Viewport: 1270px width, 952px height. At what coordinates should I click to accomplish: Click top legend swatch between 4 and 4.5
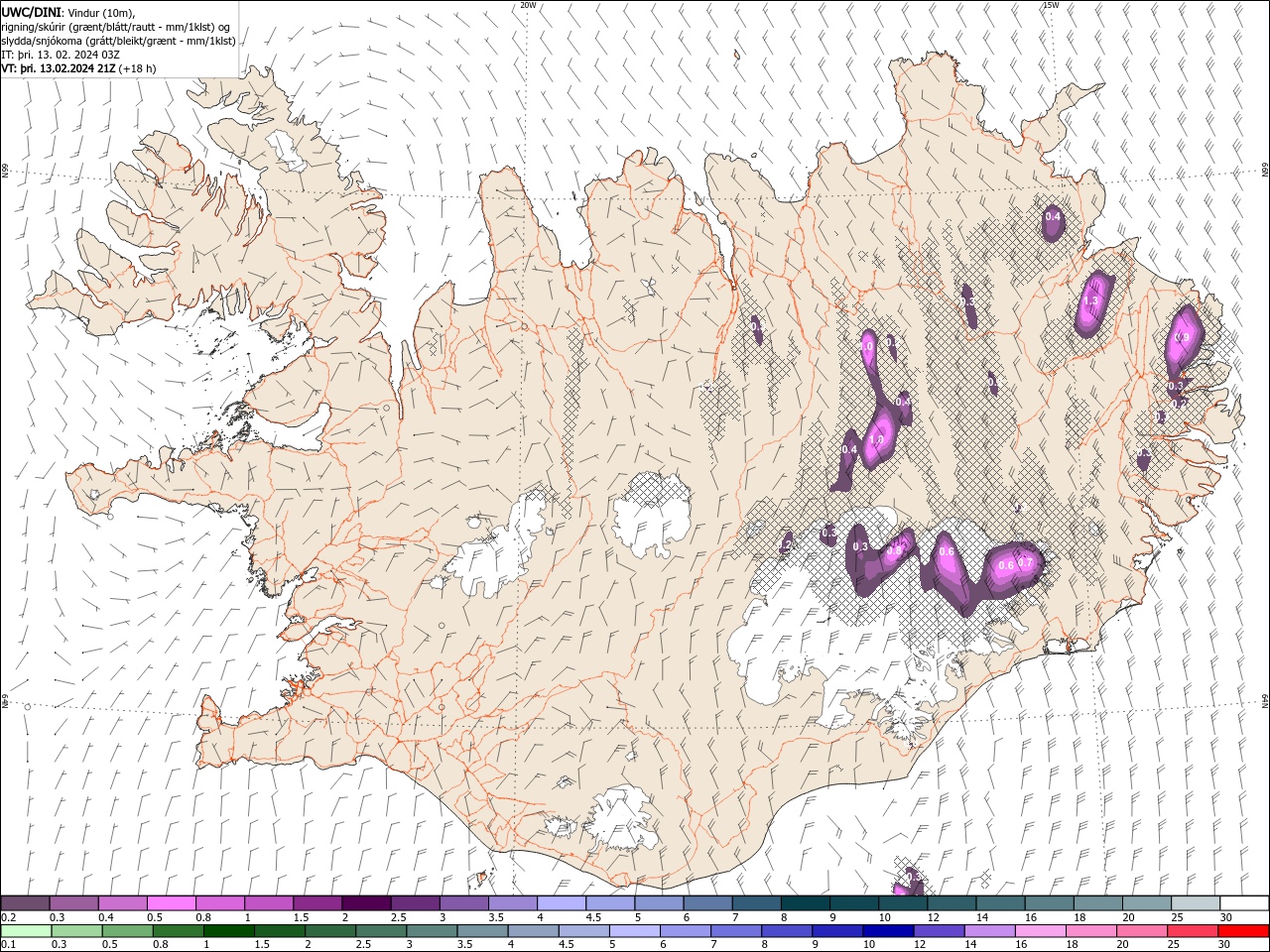click(x=562, y=903)
